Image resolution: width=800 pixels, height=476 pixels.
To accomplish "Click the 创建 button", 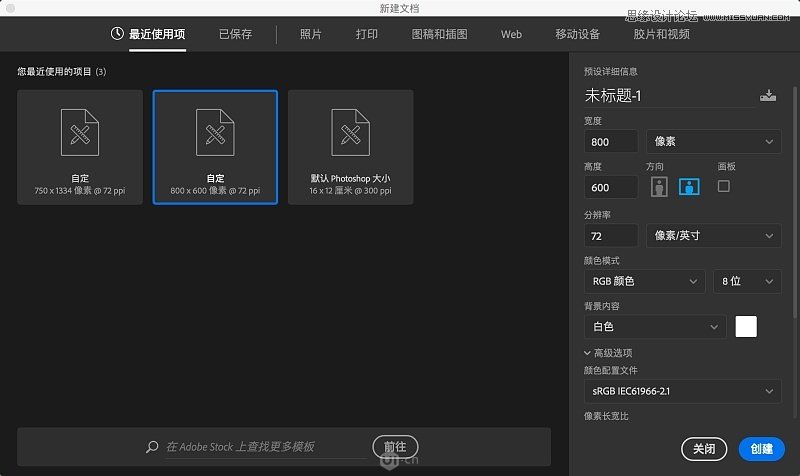I will click(761, 449).
